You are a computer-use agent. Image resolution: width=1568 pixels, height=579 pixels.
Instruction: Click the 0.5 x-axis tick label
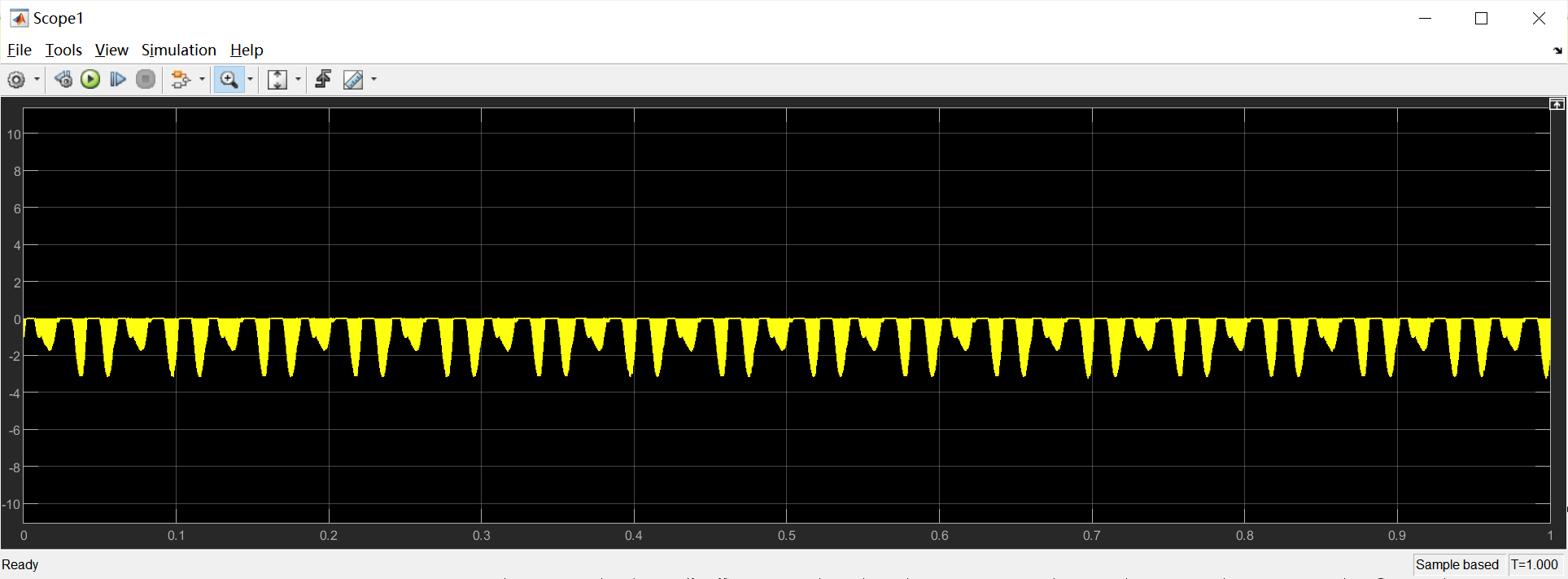click(787, 535)
